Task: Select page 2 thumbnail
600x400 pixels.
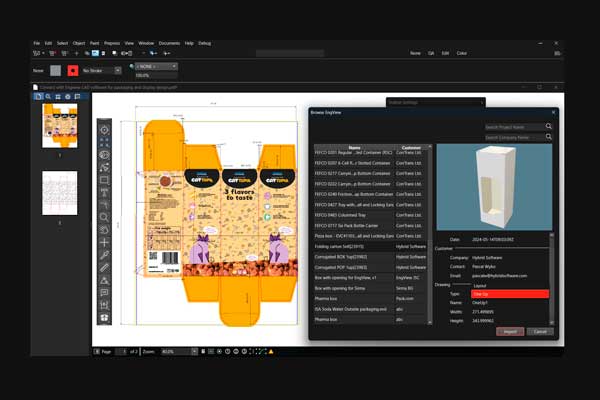Action: click(60, 193)
